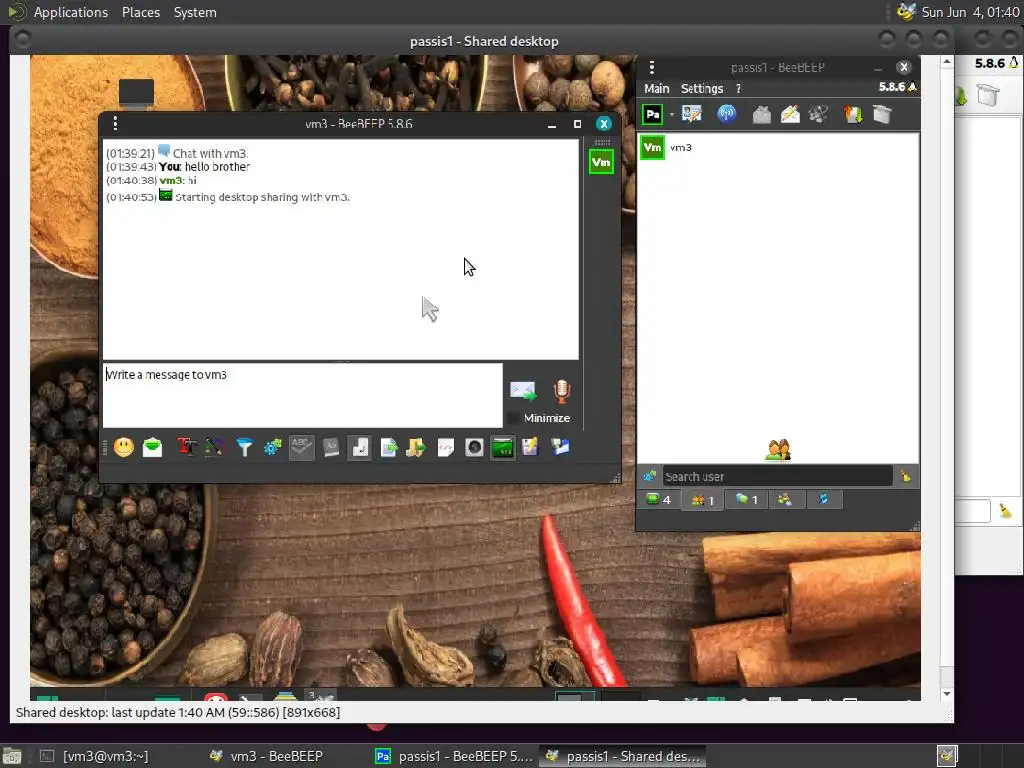Click the Pa user status icon
1024x768 pixels.
[x=652, y=114]
